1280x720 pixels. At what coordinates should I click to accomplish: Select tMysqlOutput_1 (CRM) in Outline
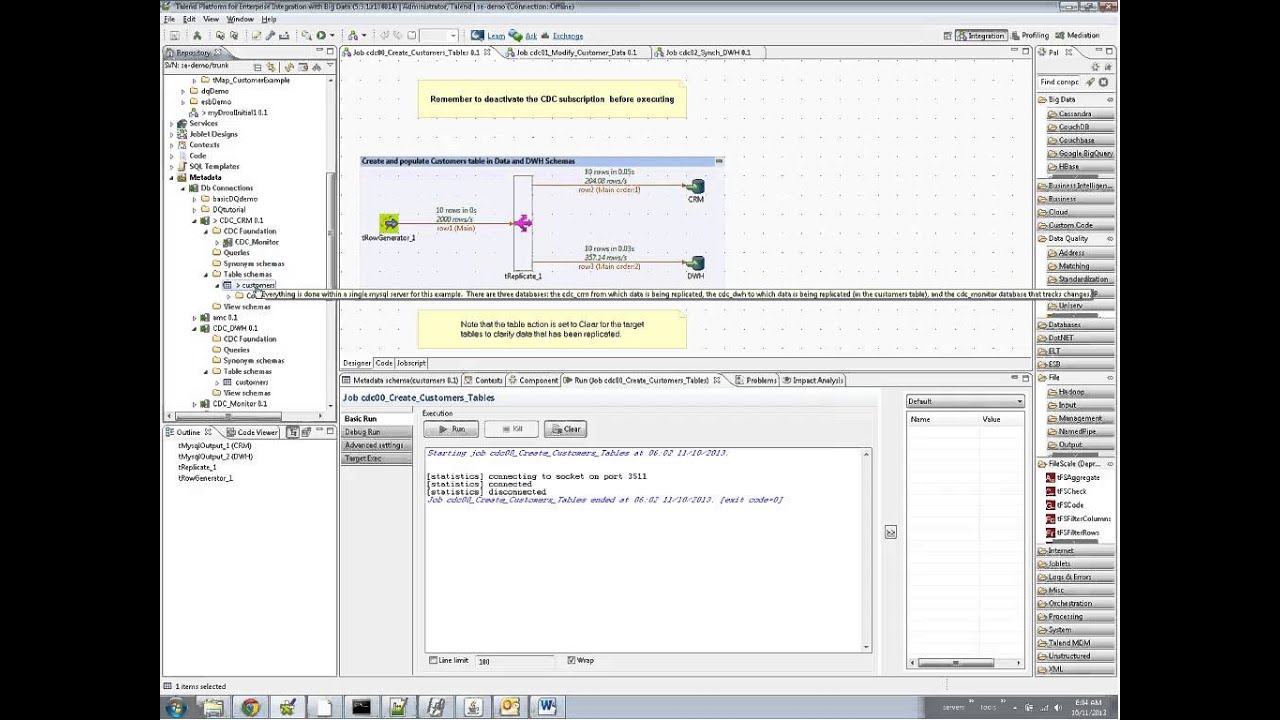pyautogui.click(x=215, y=445)
